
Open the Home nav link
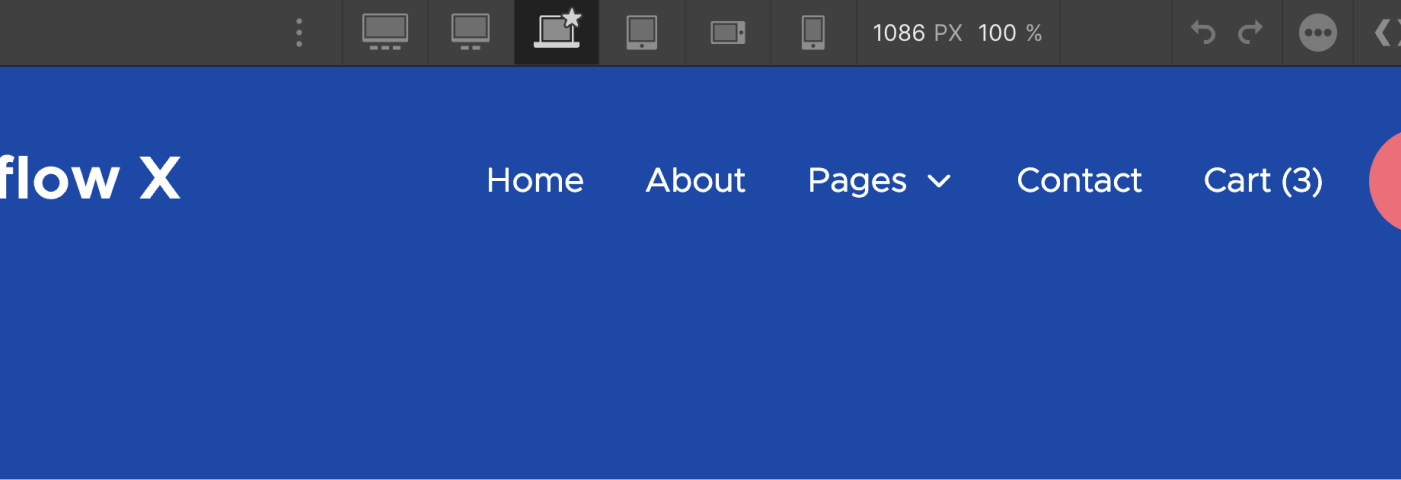pyautogui.click(x=535, y=180)
